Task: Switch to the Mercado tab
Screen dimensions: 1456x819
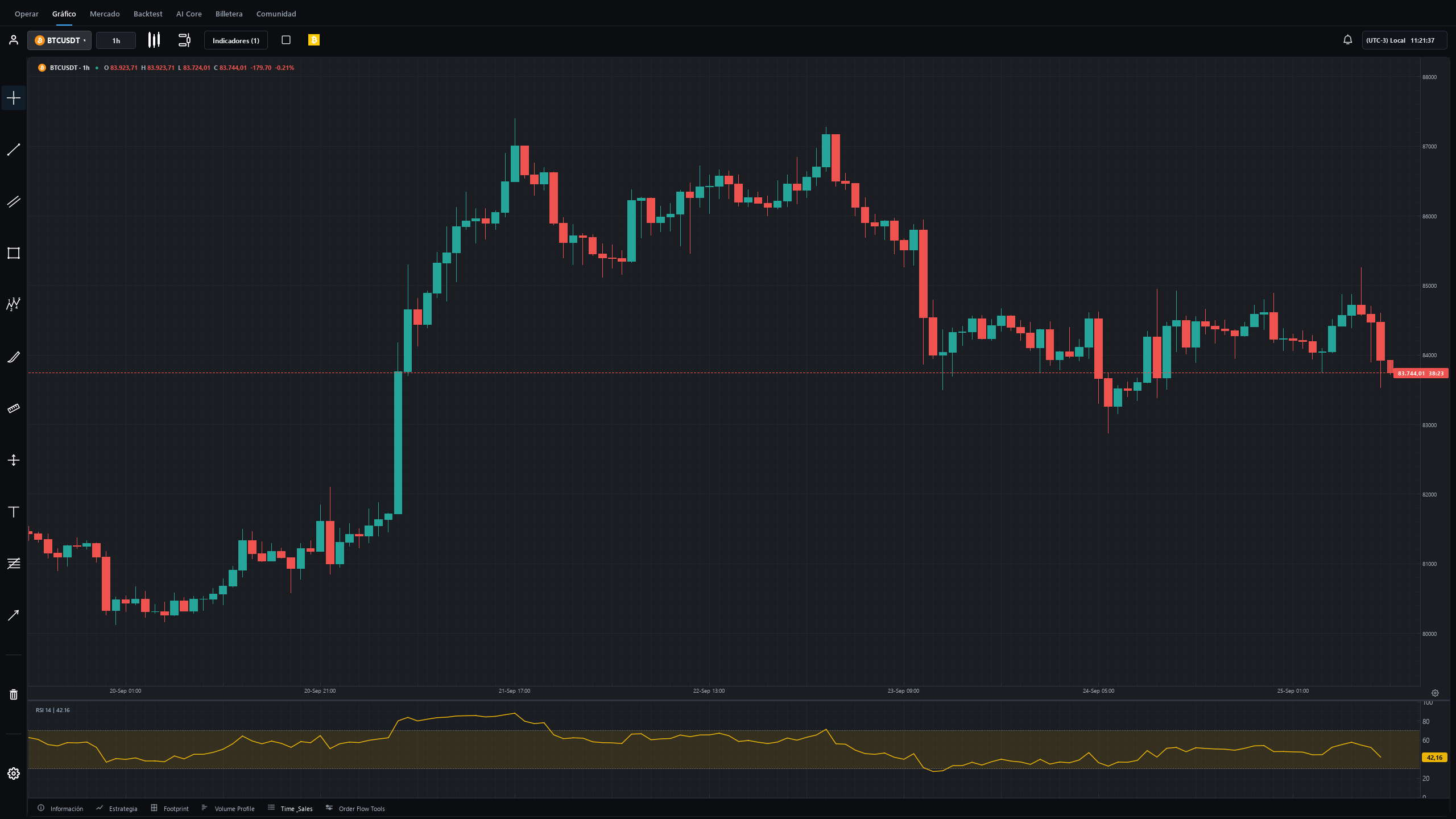Action: (x=105, y=14)
